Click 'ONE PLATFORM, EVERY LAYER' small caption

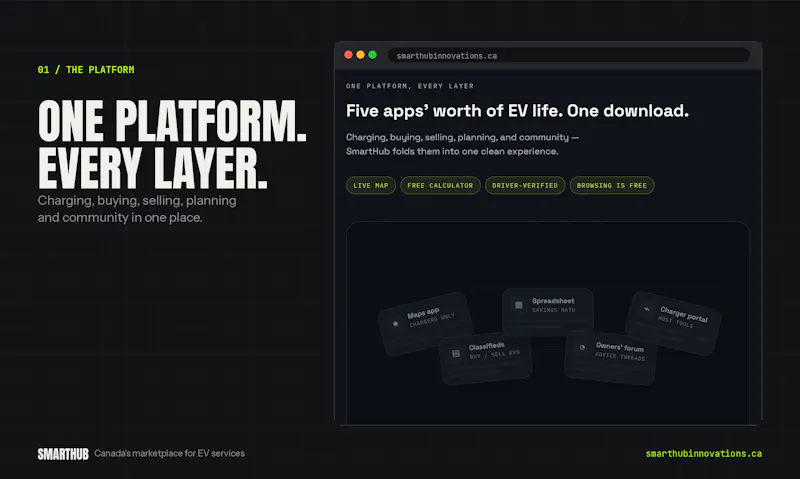click(x=410, y=86)
